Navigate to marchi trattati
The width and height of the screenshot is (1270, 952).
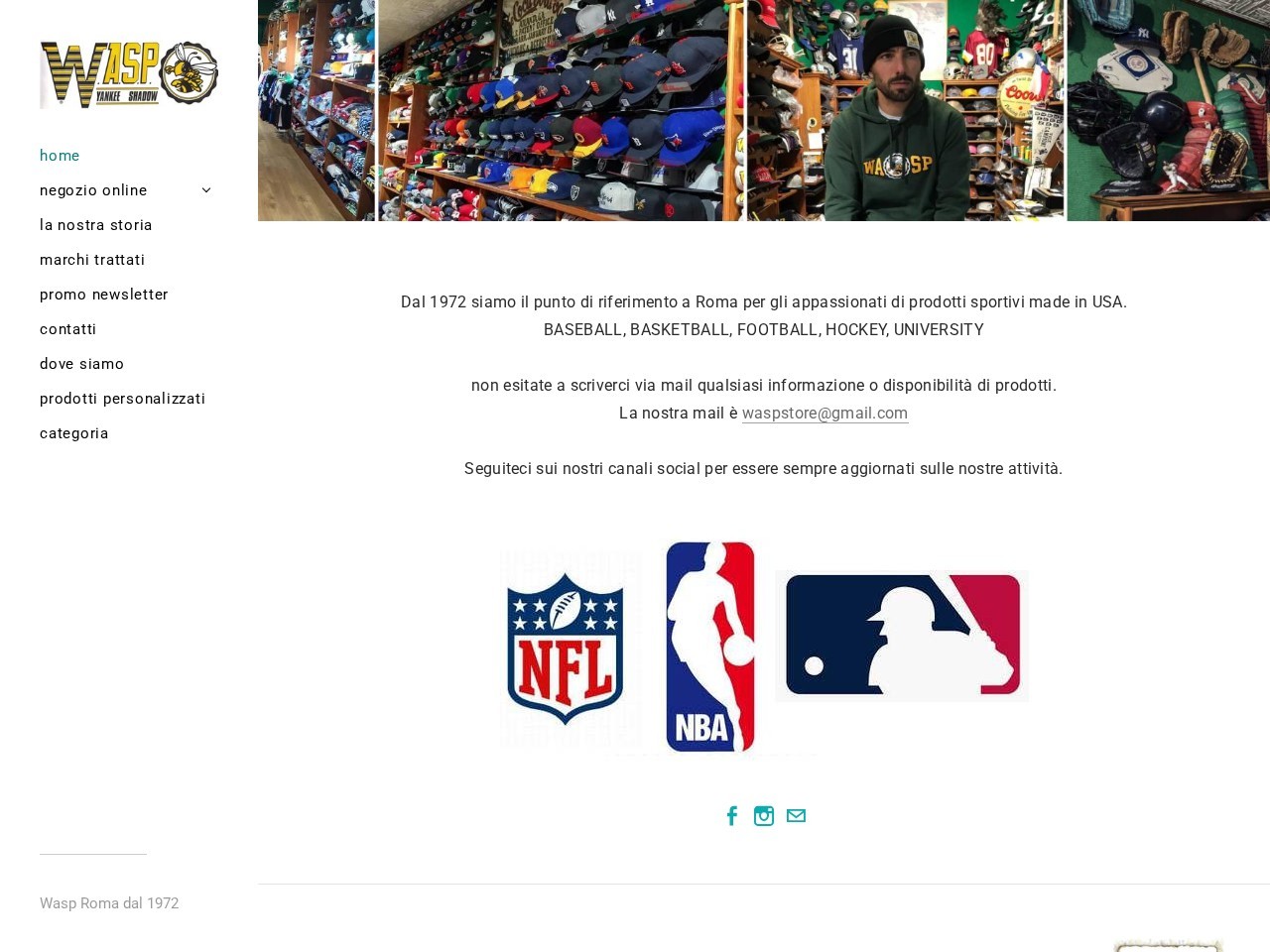point(91,260)
